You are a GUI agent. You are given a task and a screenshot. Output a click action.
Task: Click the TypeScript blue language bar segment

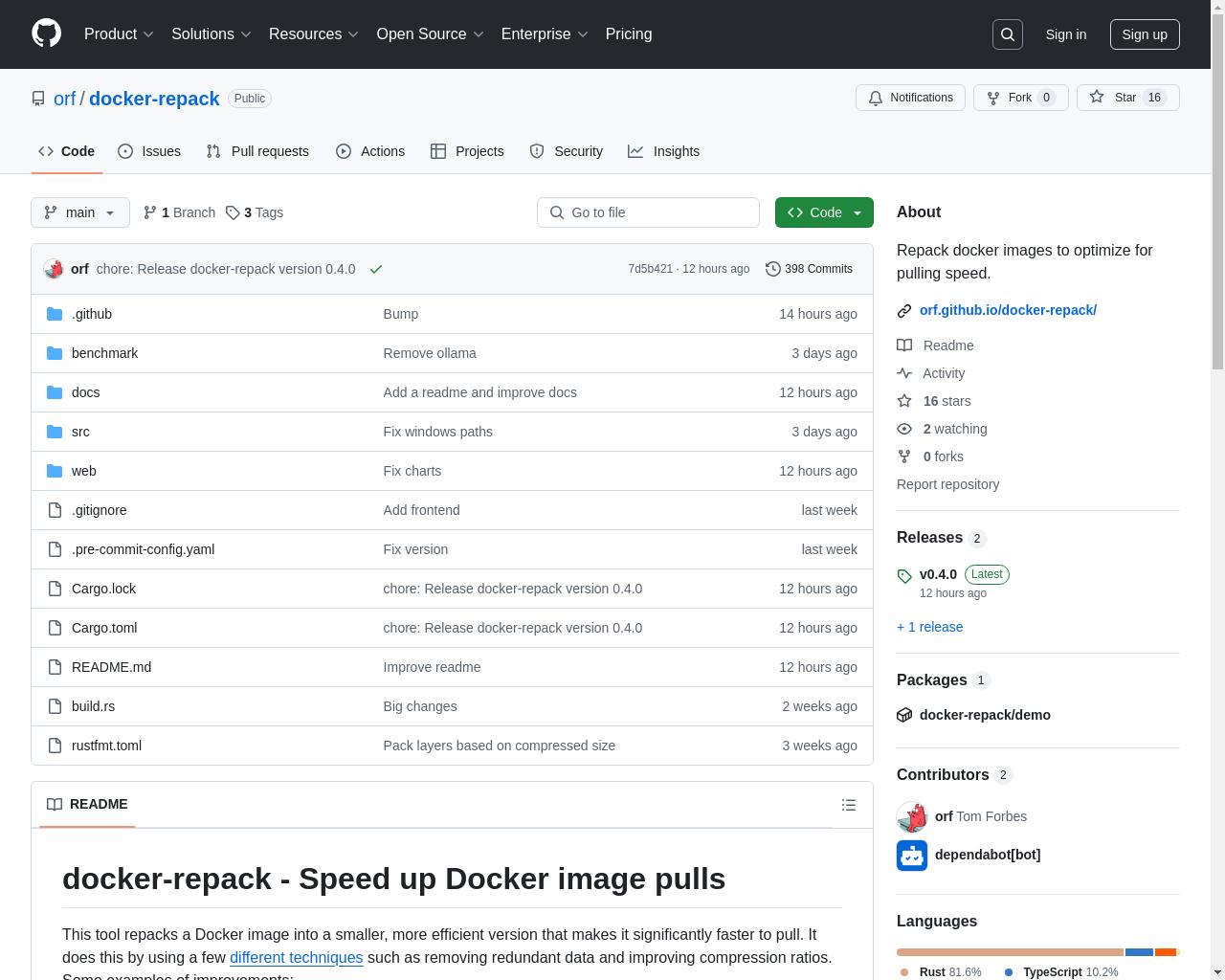[x=1139, y=952]
